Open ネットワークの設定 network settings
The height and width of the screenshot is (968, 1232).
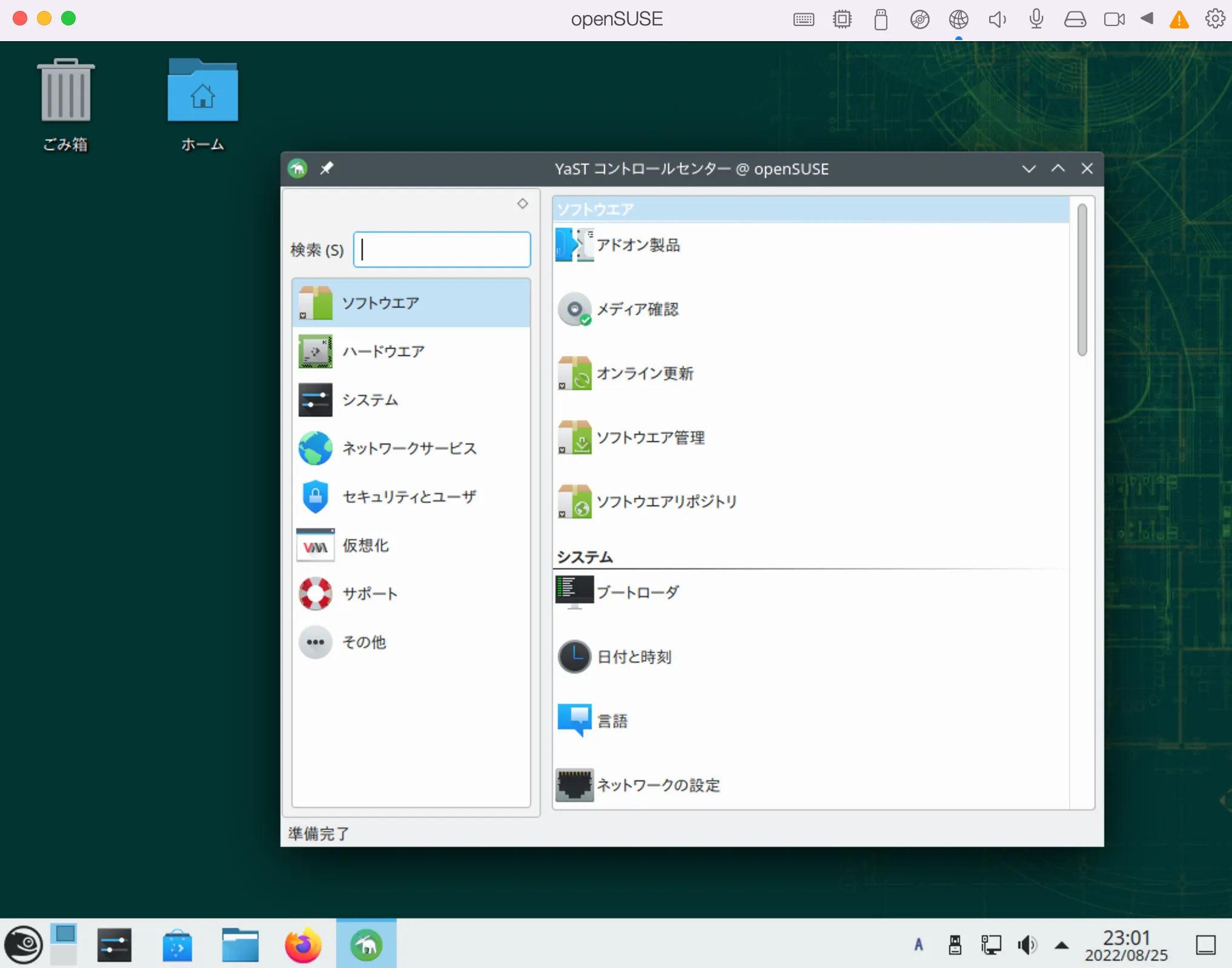point(658,786)
